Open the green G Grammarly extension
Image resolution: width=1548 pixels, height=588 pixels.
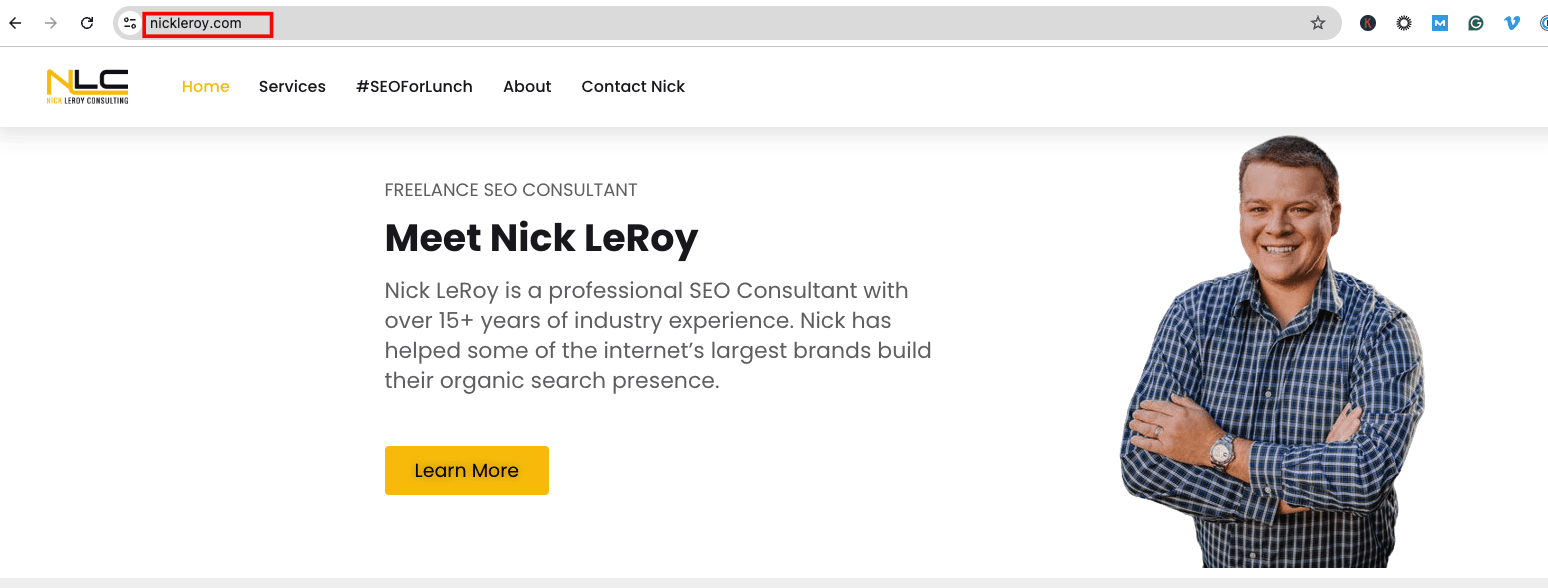coord(1476,23)
